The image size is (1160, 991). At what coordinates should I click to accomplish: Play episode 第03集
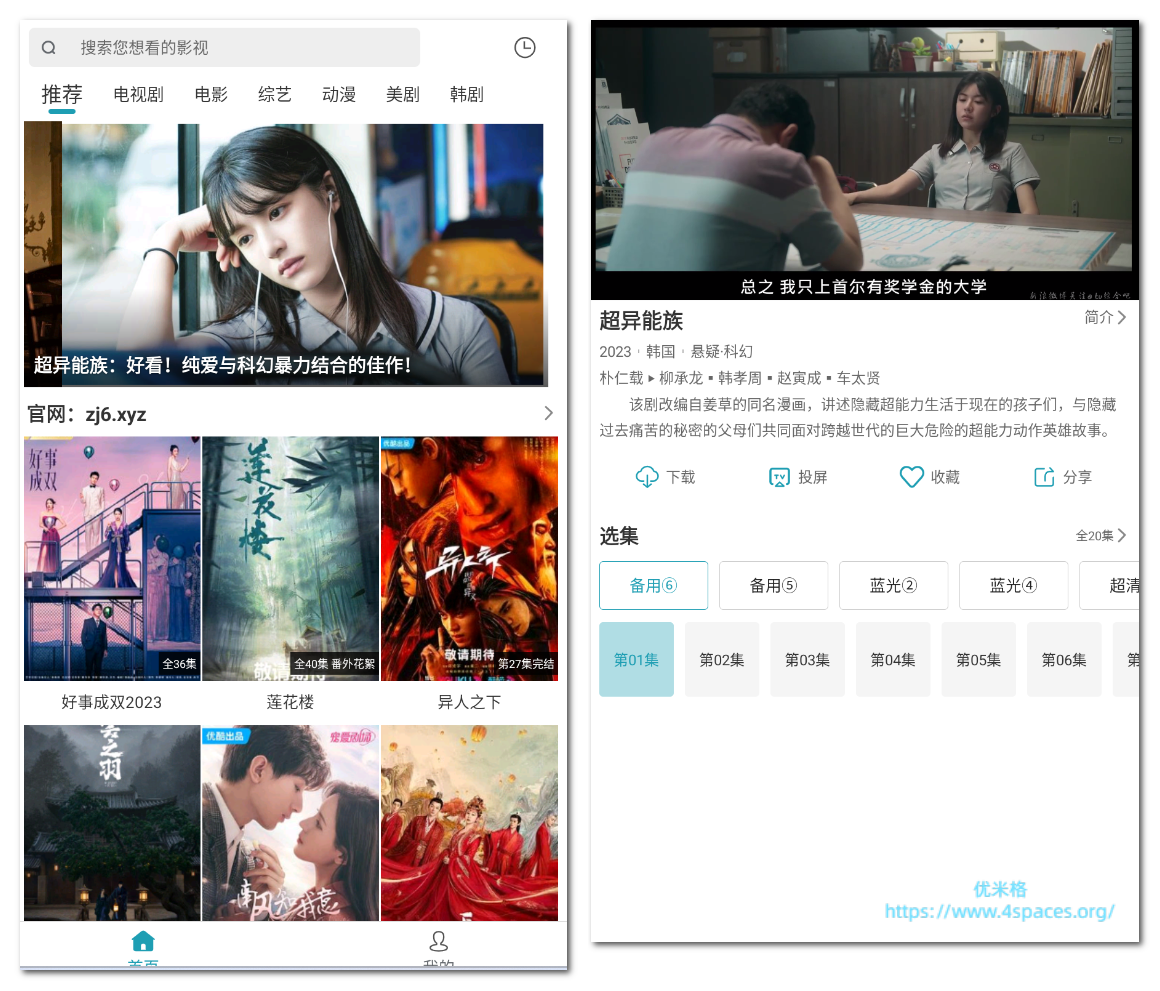click(x=807, y=660)
